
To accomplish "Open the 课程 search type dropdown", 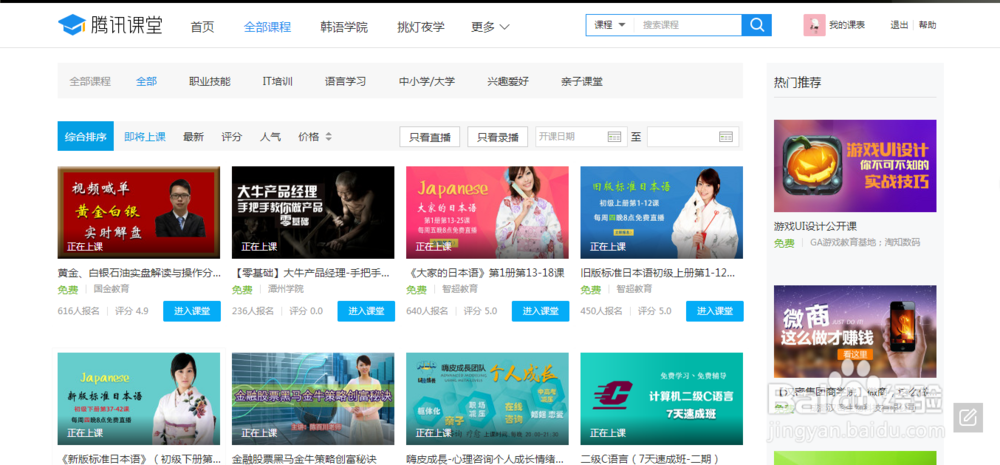I will point(610,25).
